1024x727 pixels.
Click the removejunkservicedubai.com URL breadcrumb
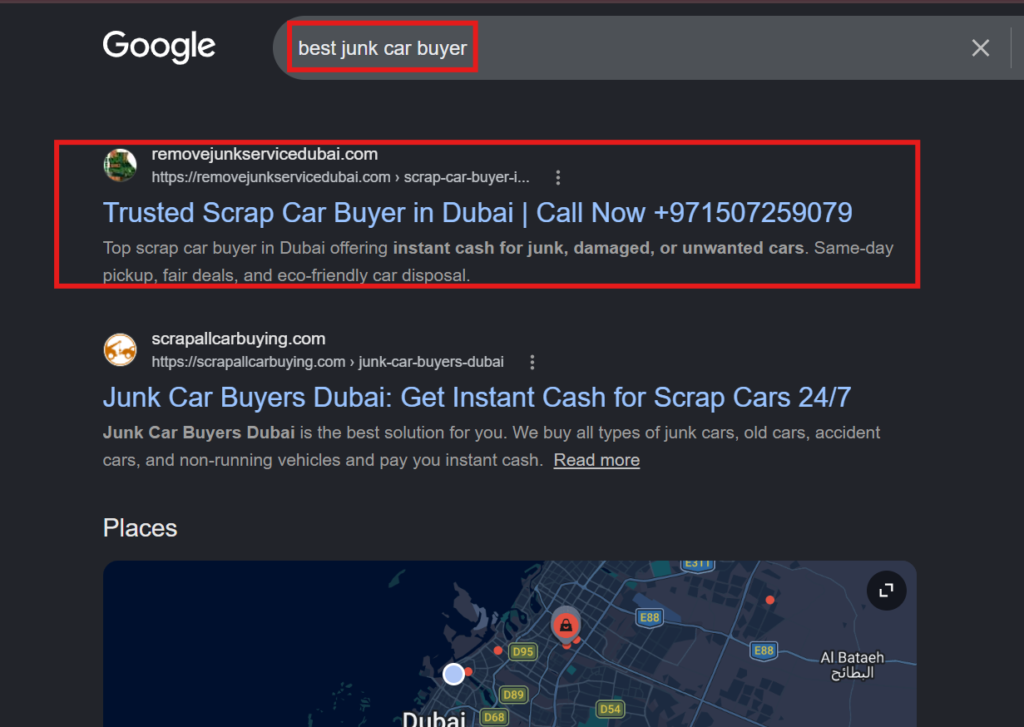point(340,177)
